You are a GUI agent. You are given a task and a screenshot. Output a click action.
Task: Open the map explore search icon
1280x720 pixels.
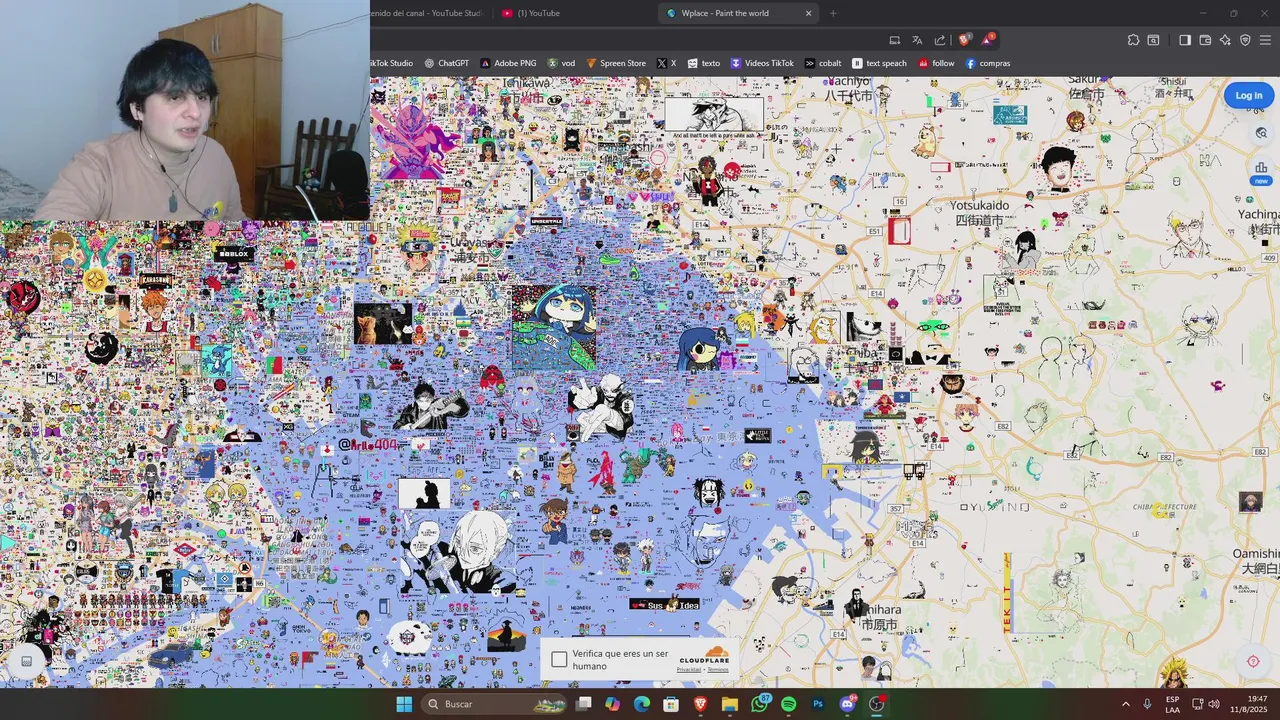click(x=1261, y=133)
